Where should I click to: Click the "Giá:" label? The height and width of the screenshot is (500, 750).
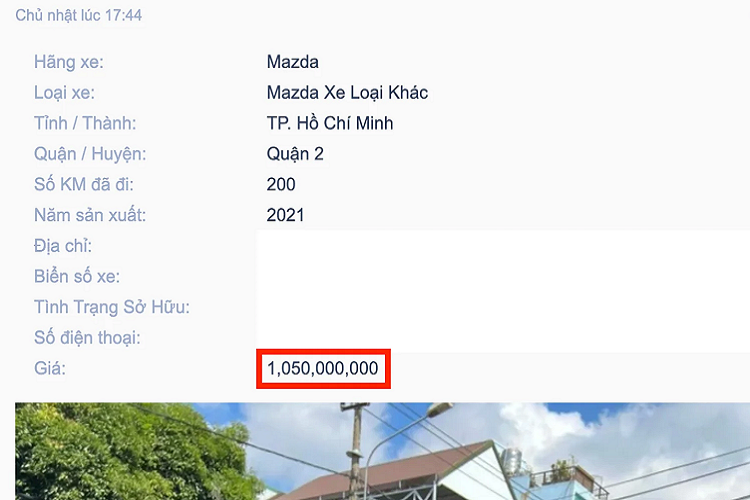click(49, 368)
